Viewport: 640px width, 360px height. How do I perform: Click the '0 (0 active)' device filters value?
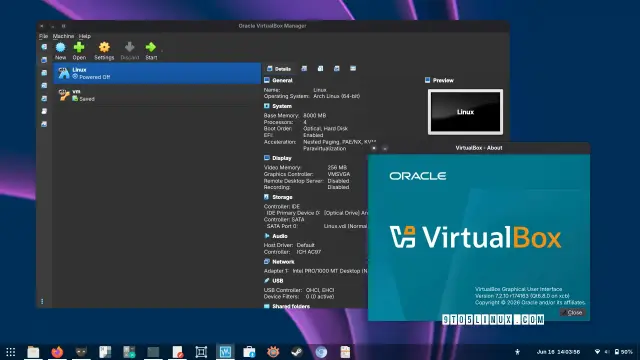[x=320, y=297]
